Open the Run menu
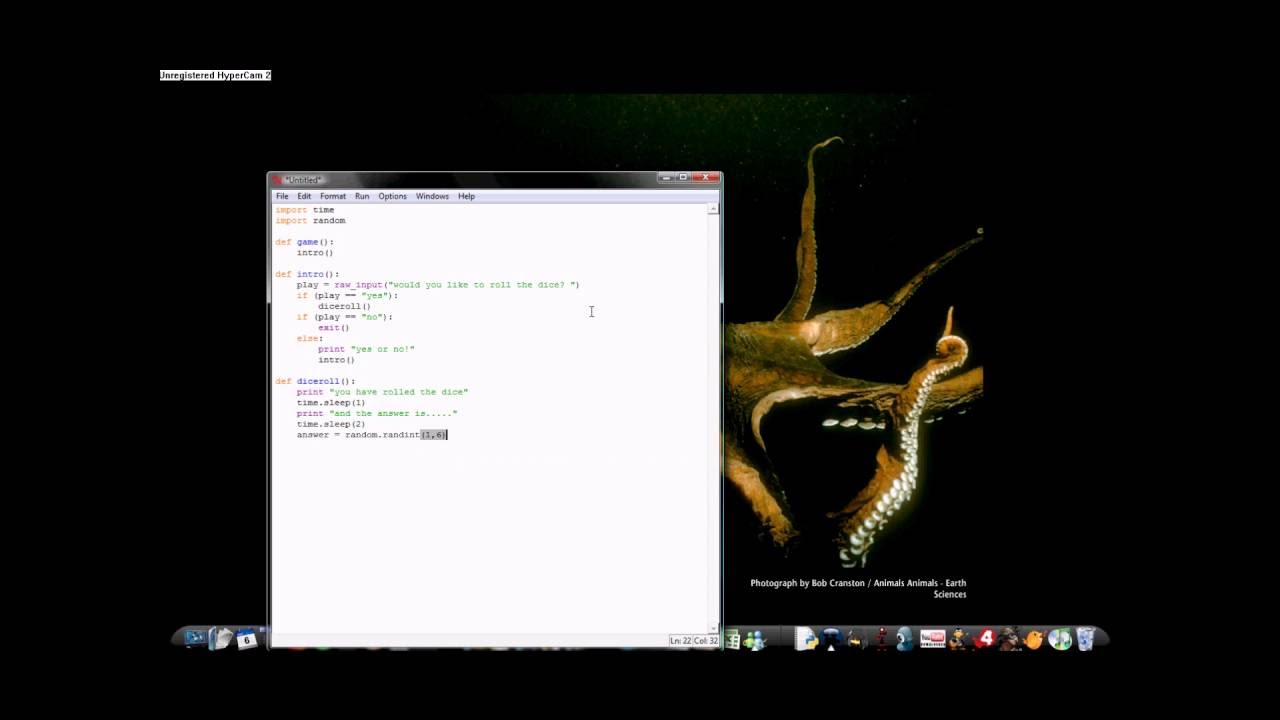The image size is (1280, 720). (x=362, y=196)
